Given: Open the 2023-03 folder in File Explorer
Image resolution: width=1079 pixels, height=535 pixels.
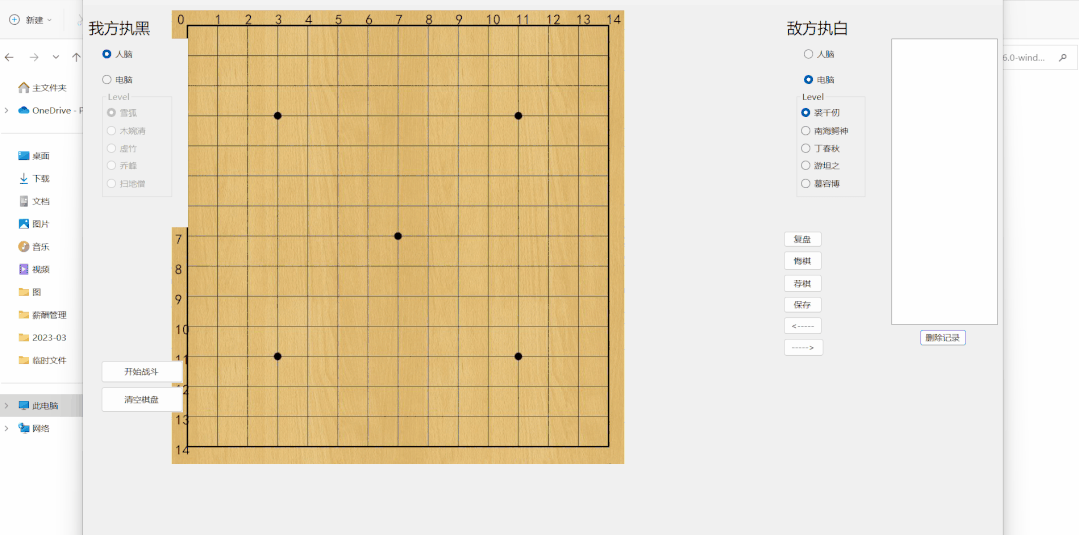Looking at the screenshot, I should [x=43, y=337].
